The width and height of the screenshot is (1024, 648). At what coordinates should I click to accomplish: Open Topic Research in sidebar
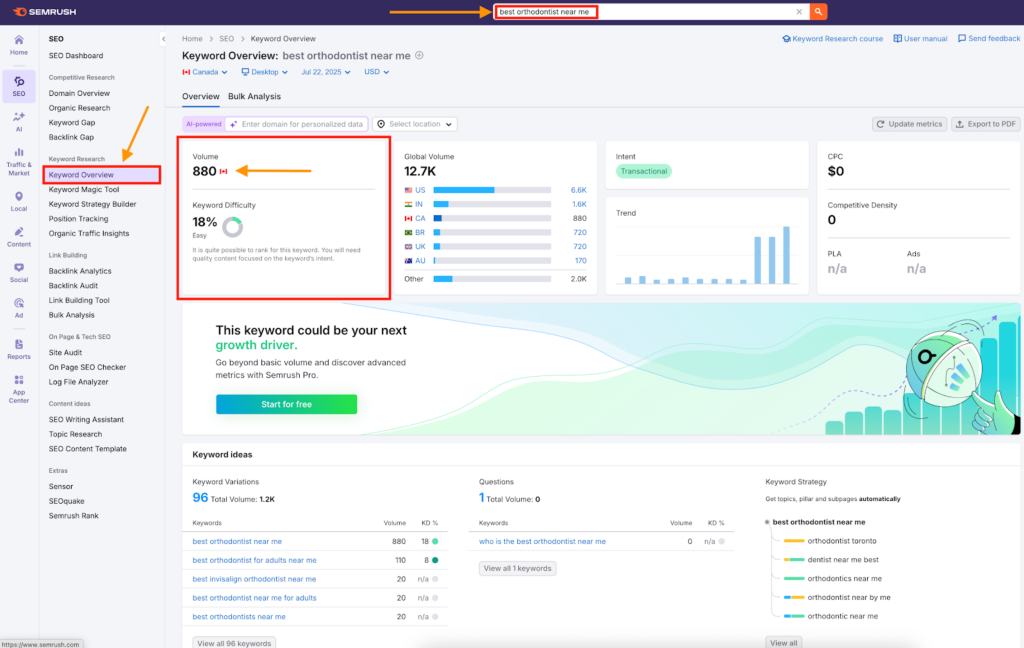75,434
